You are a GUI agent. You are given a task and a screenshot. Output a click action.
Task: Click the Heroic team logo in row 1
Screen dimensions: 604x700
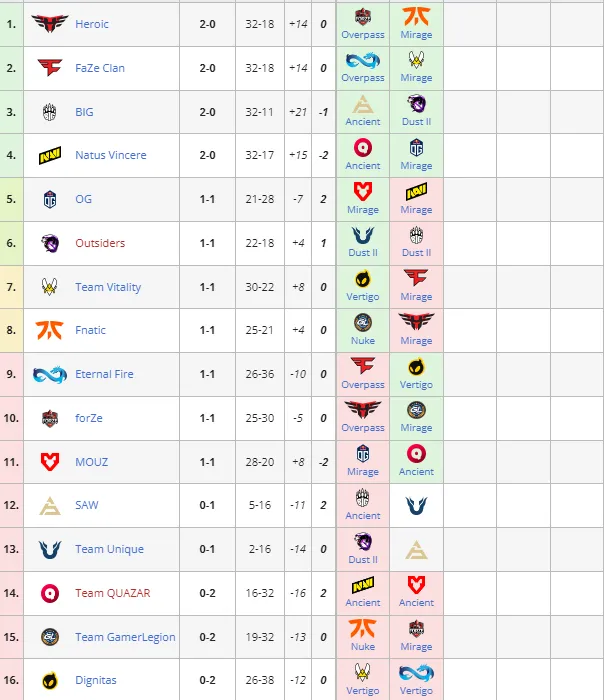click(x=50, y=24)
